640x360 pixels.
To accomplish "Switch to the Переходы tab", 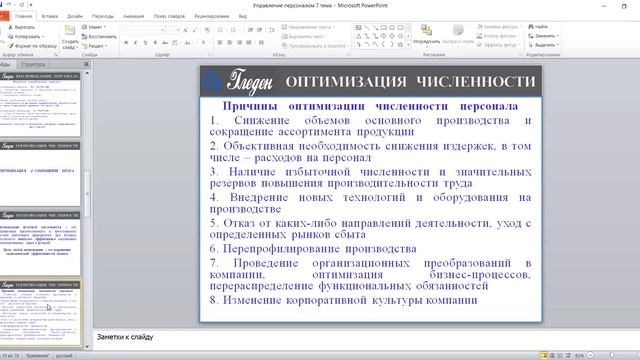I will (102, 16).
